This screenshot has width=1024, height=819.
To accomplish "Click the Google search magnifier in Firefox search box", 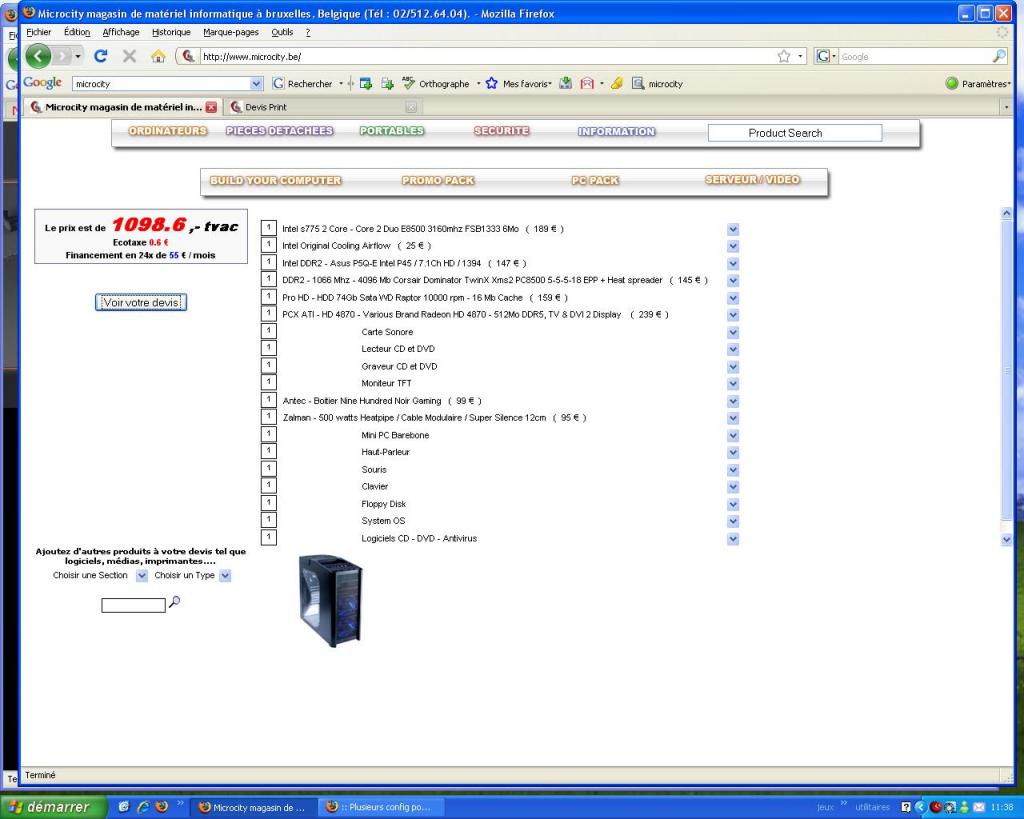I will tap(999, 56).
